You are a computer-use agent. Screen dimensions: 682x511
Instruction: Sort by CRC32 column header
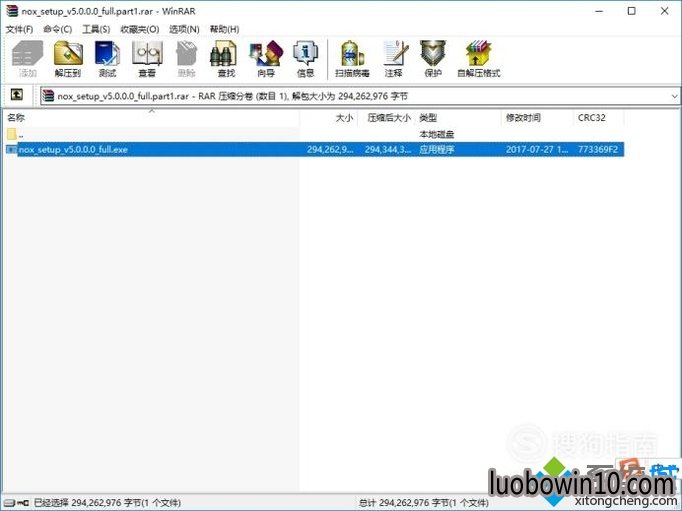pos(599,118)
